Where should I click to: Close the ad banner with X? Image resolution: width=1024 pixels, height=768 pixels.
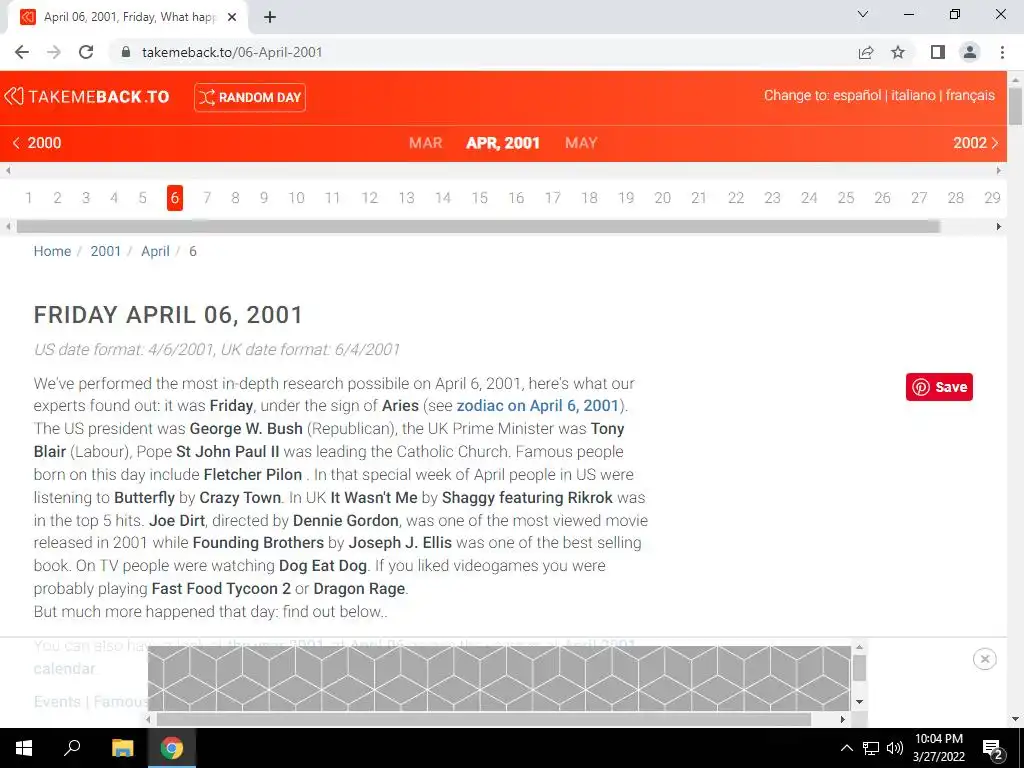985,659
